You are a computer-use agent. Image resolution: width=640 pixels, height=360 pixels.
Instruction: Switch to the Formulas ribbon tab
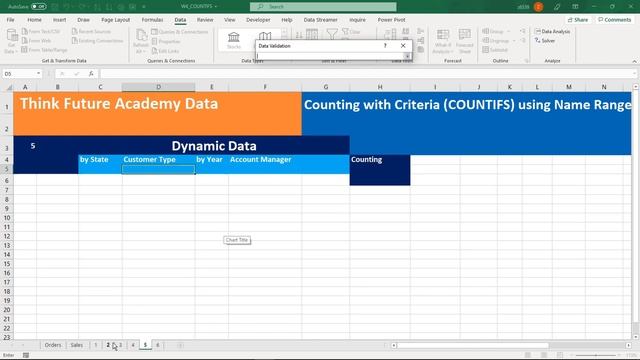(152, 20)
